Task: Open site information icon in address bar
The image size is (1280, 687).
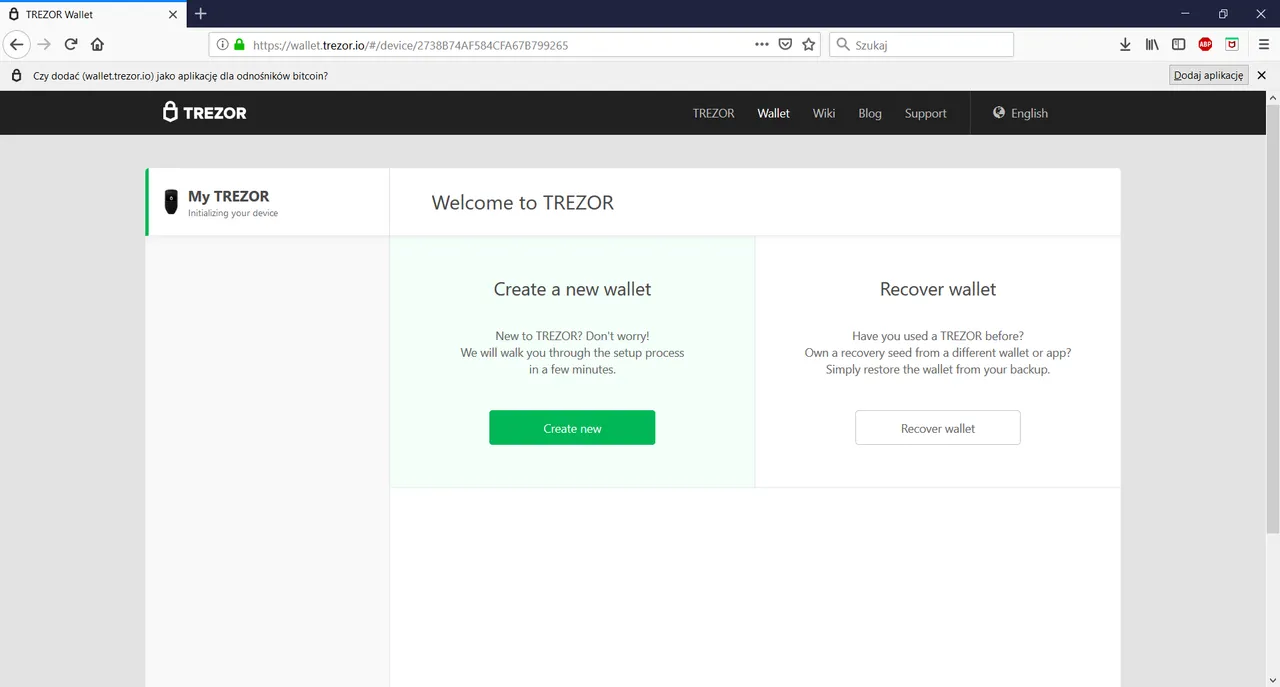Action: pyautogui.click(x=222, y=44)
